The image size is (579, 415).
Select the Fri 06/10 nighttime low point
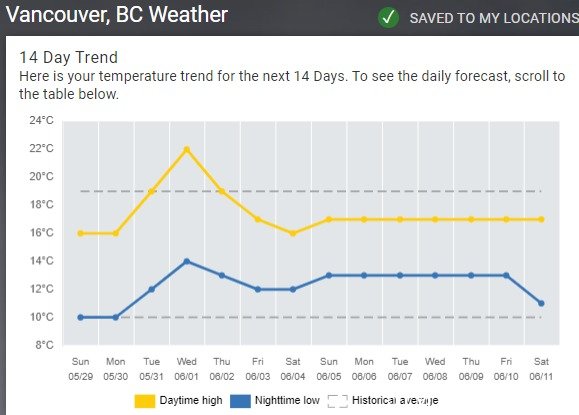506,275
